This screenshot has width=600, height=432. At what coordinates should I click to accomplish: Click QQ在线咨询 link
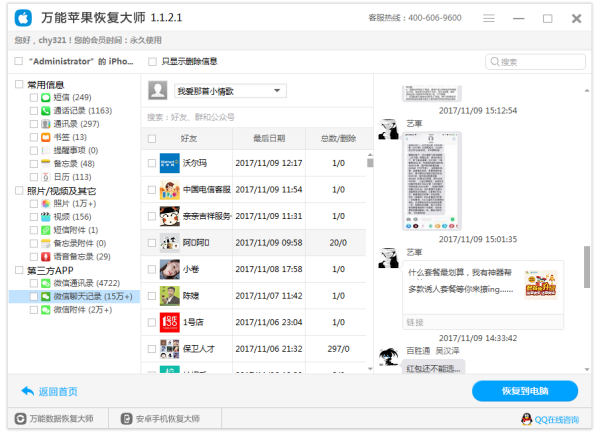(x=557, y=420)
